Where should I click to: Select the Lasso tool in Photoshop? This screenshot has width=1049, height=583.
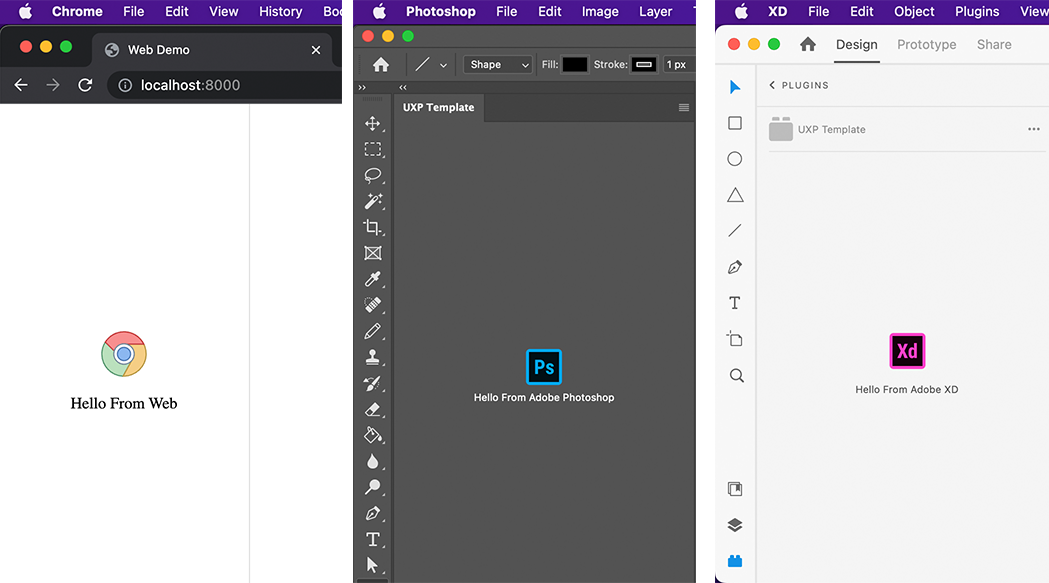[x=373, y=175]
